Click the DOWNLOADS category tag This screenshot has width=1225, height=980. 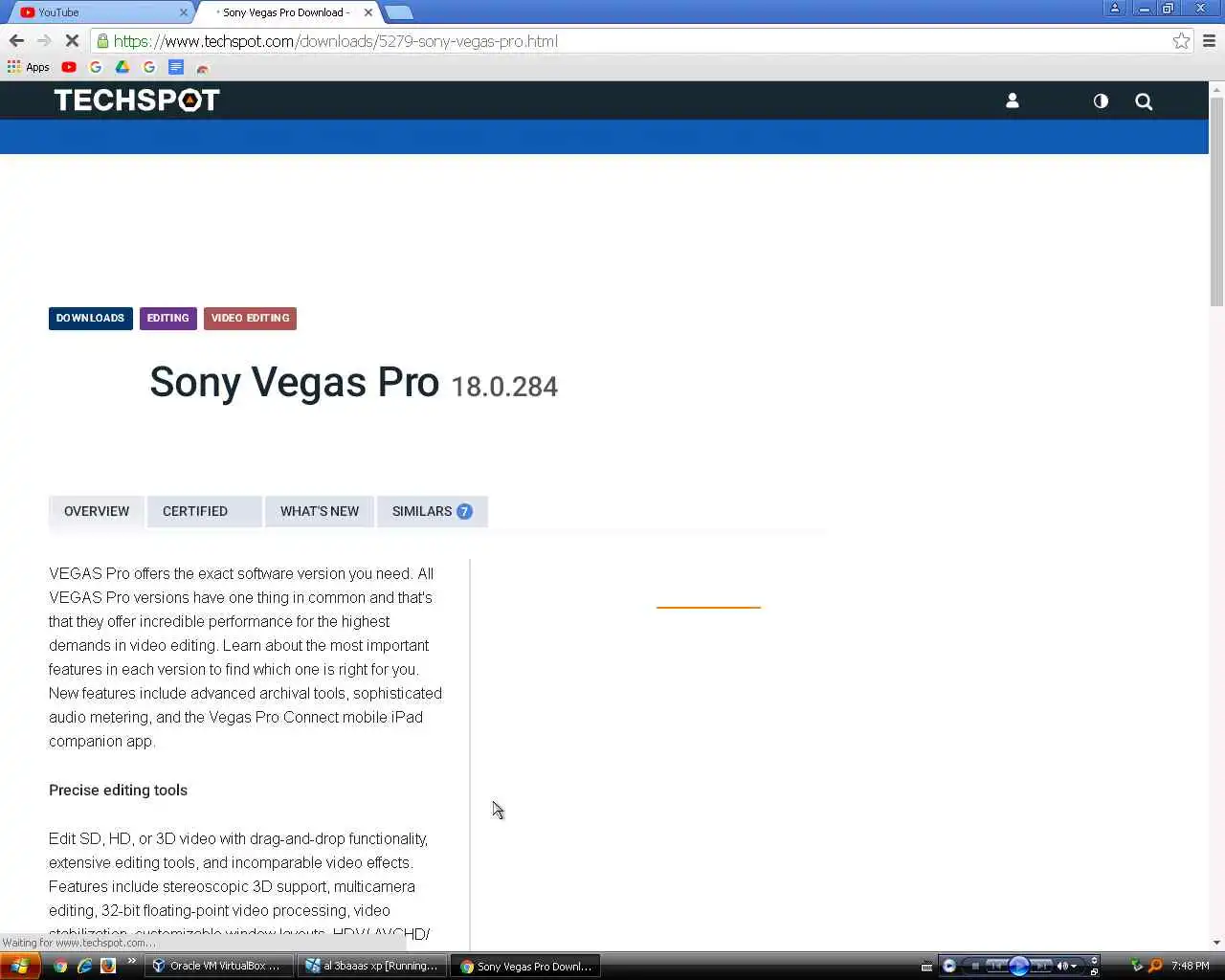[91, 318]
